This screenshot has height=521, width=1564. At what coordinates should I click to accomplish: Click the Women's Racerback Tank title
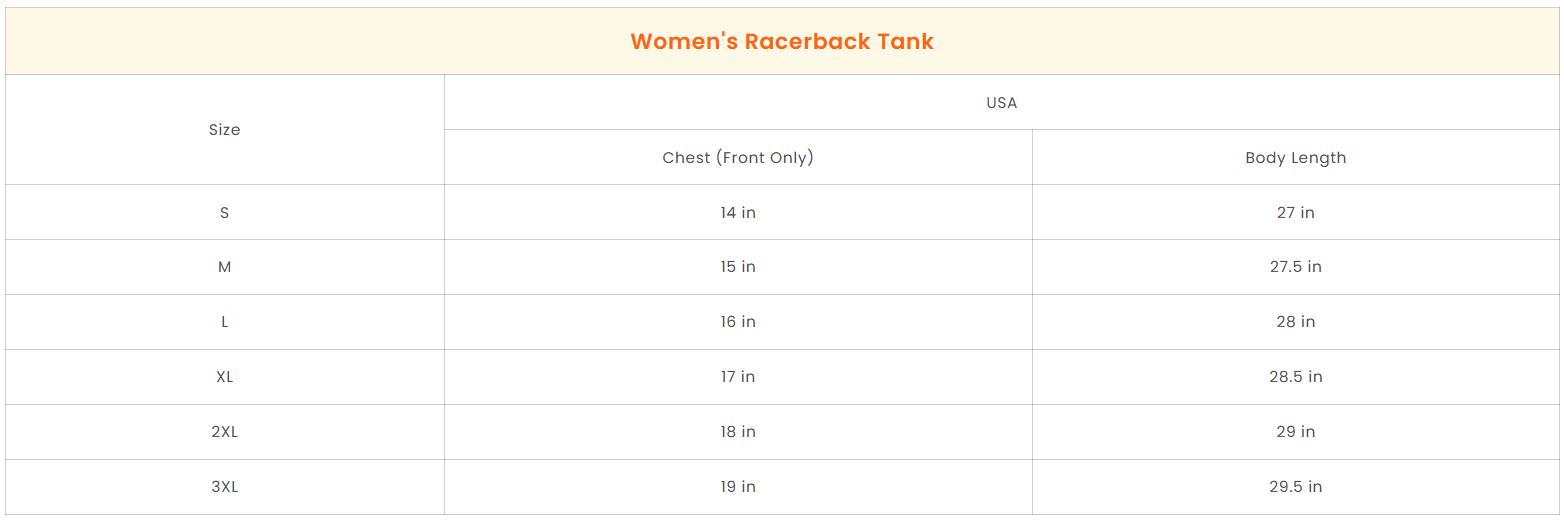pyautogui.click(x=782, y=41)
